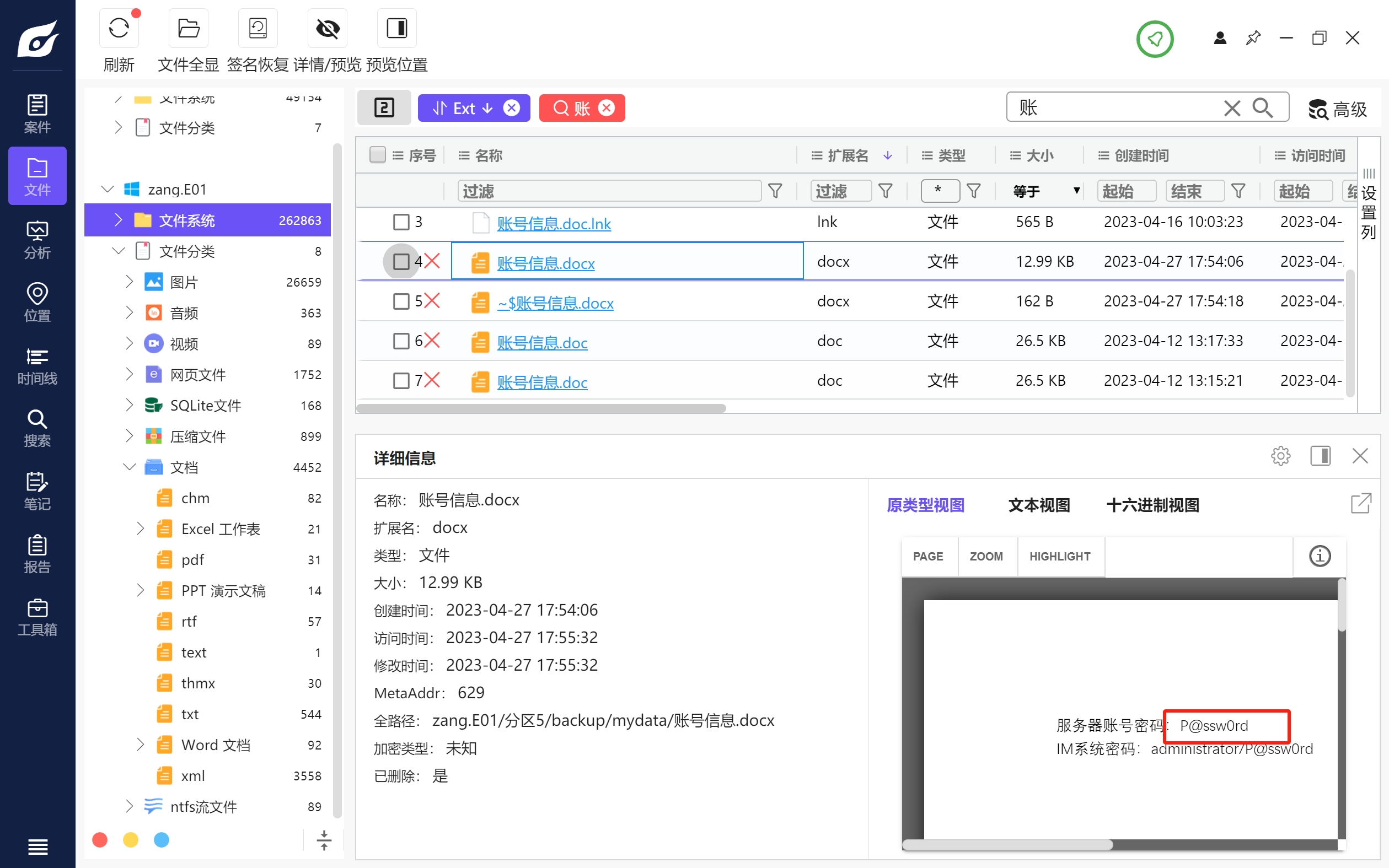Click the document info icon in preview toolbar

tap(1320, 556)
